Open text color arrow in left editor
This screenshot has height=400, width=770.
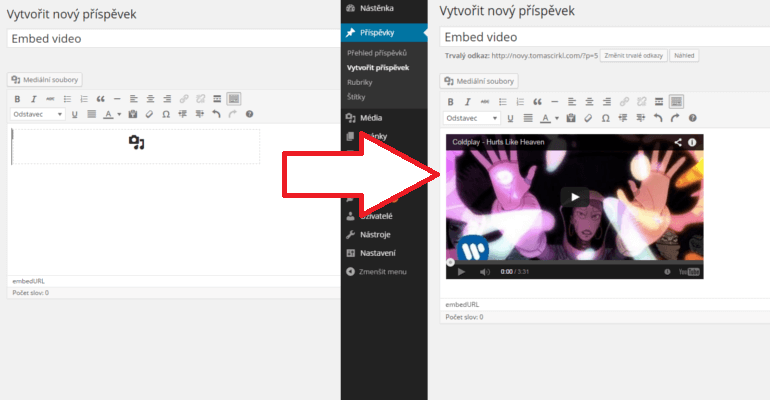click(119, 114)
